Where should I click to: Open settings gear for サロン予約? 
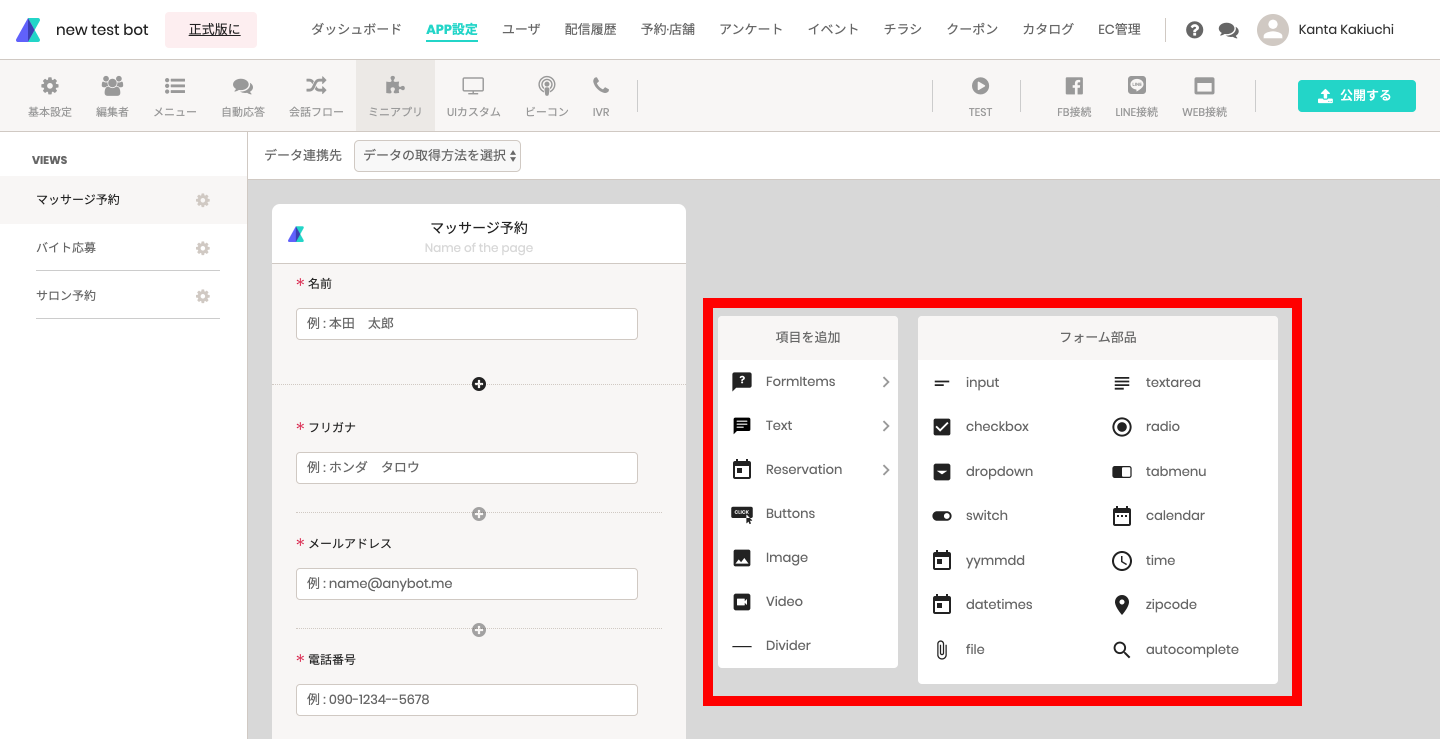pyautogui.click(x=203, y=296)
